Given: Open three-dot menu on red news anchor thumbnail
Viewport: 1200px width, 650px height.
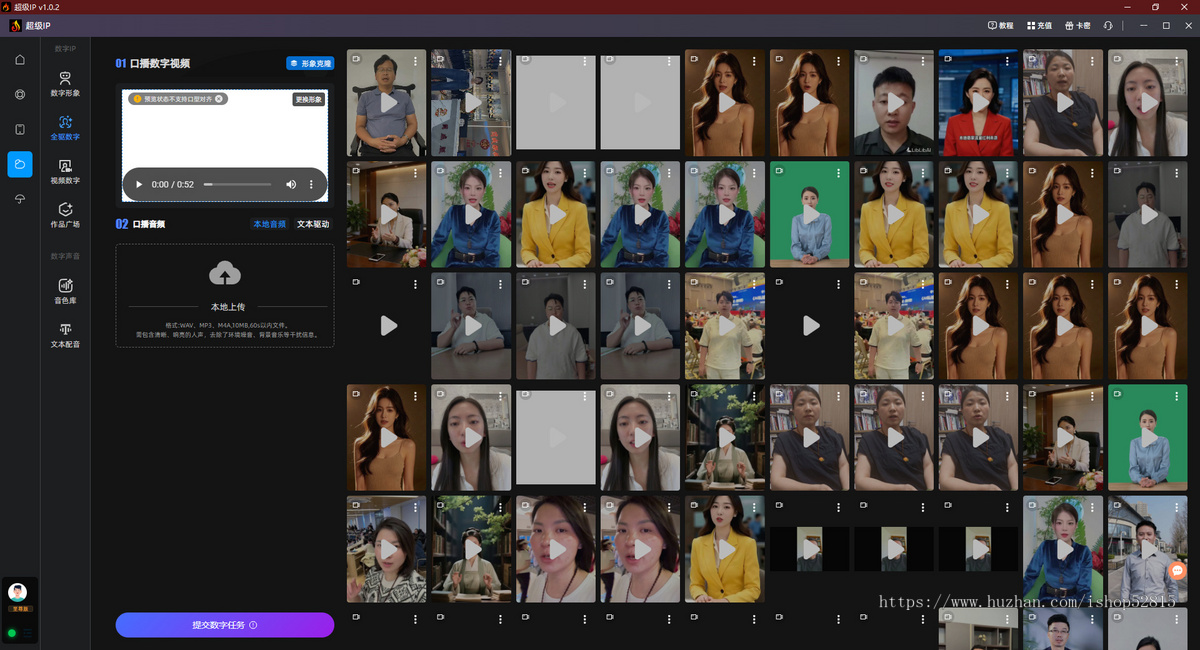Looking at the screenshot, I should (x=1009, y=61).
